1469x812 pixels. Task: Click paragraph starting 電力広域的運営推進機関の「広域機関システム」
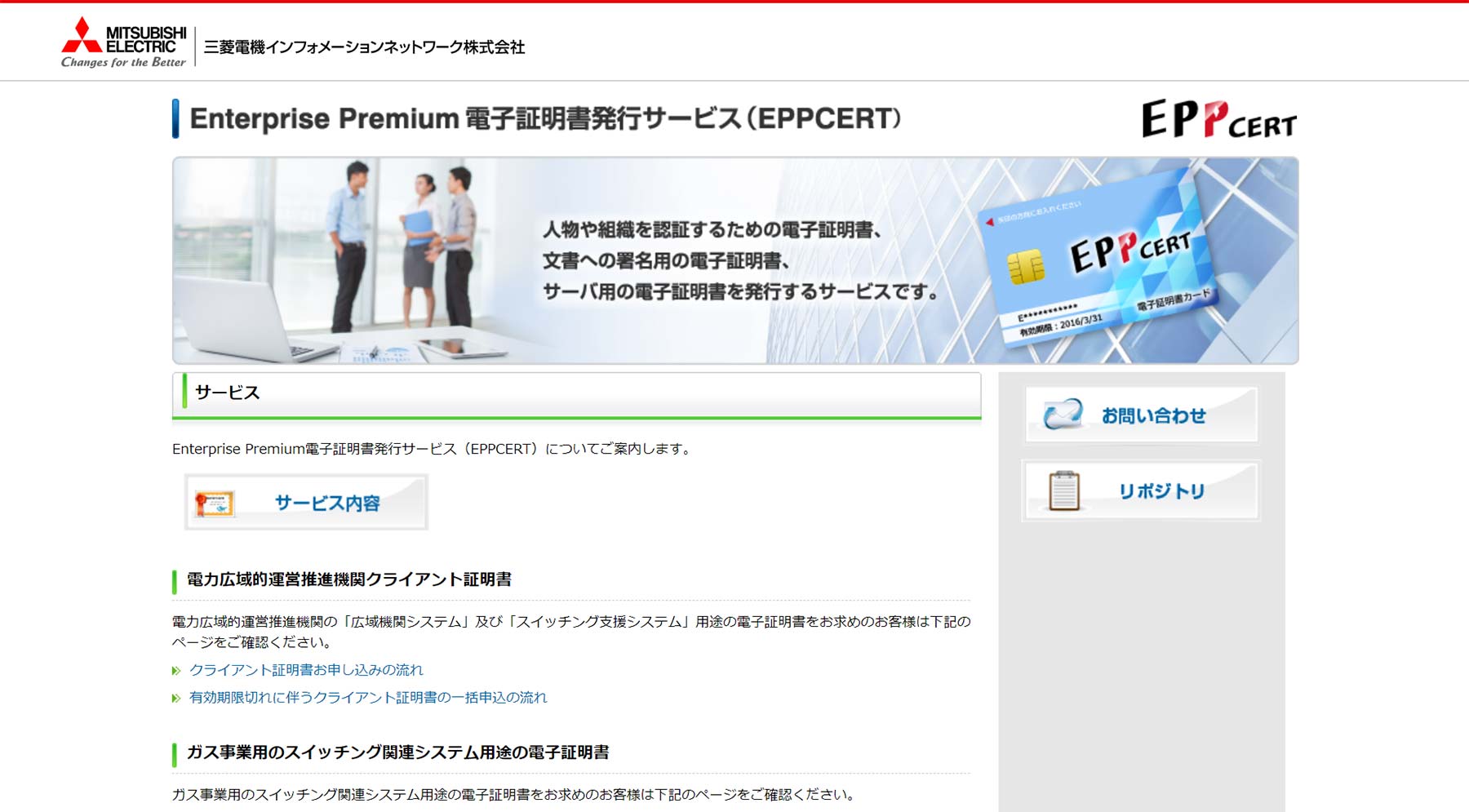[571, 632]
